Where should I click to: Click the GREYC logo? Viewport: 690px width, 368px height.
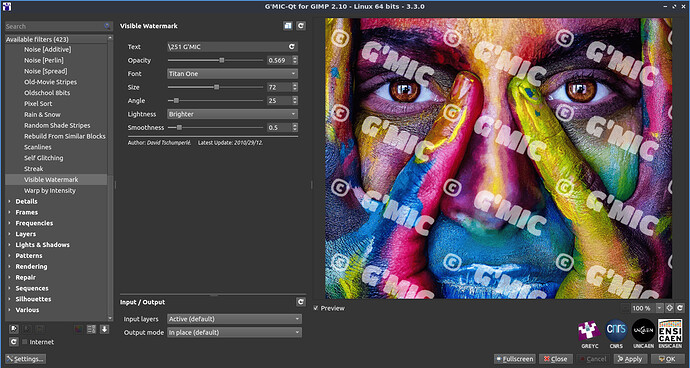coord(590,331)
